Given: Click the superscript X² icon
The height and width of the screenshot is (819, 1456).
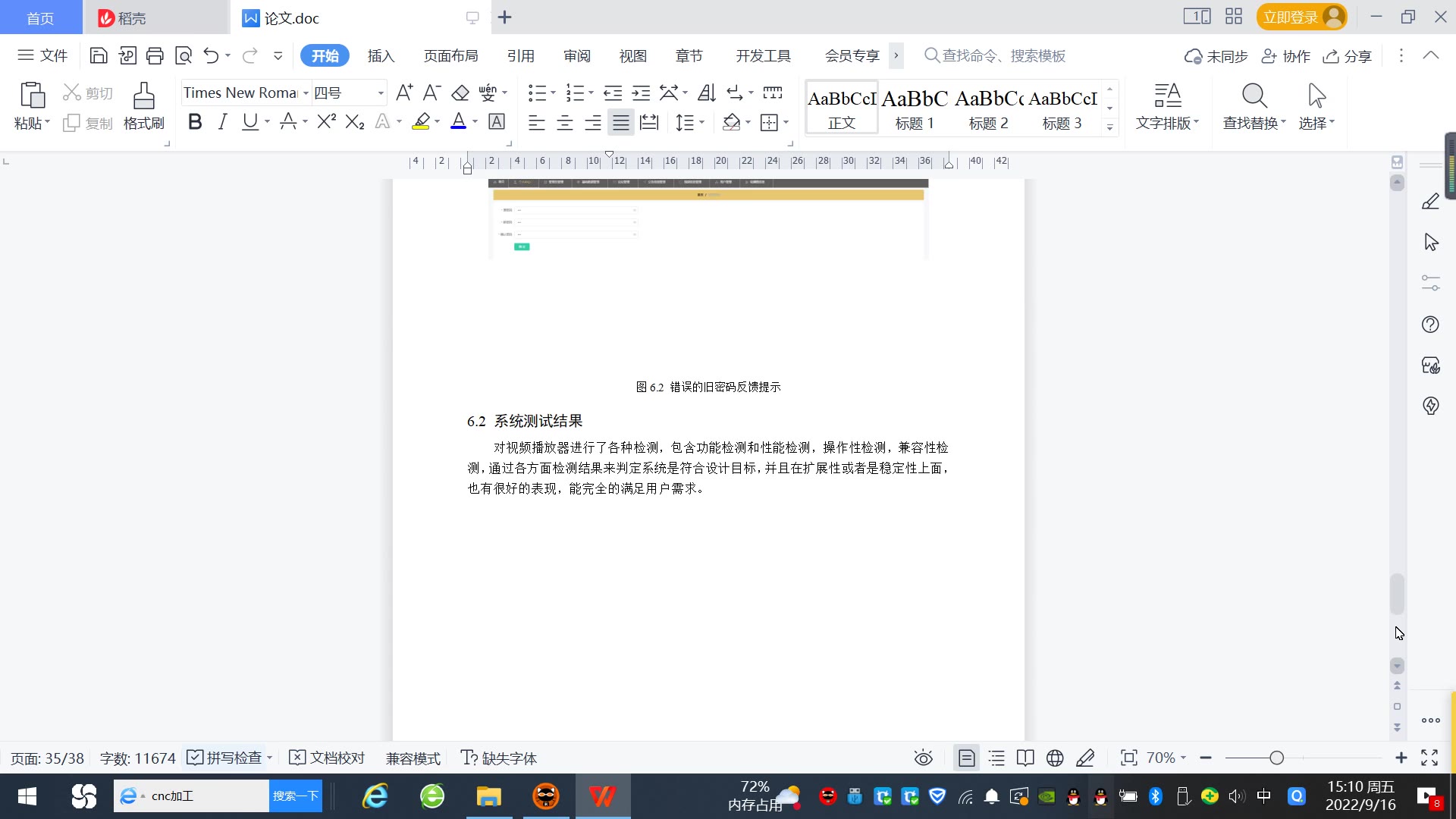Looking at the screenshot, I should 326,122.
